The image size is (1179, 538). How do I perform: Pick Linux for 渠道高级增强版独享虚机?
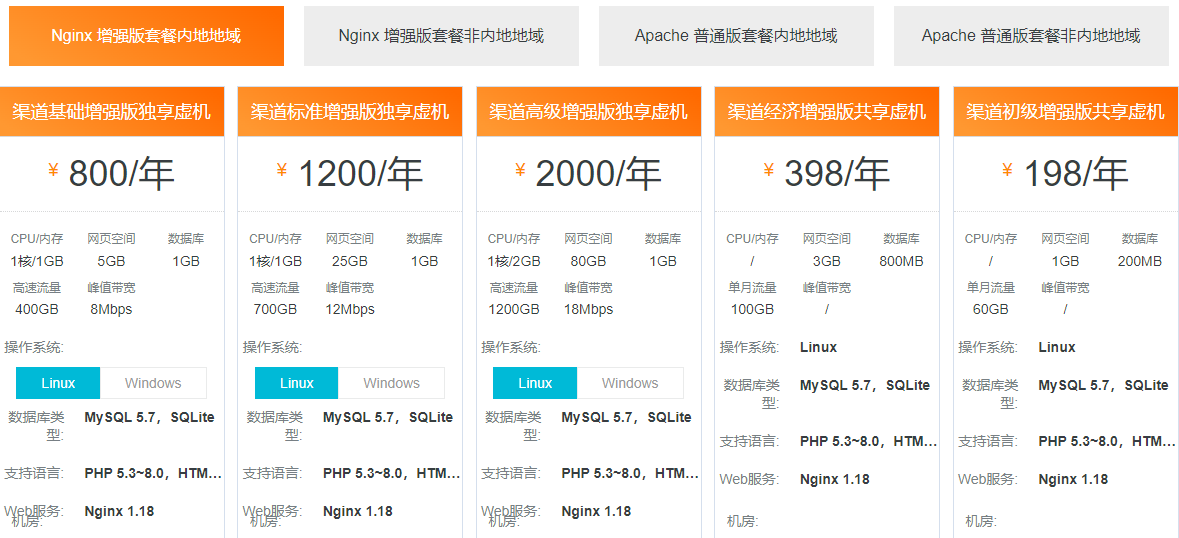pos(535,383)
